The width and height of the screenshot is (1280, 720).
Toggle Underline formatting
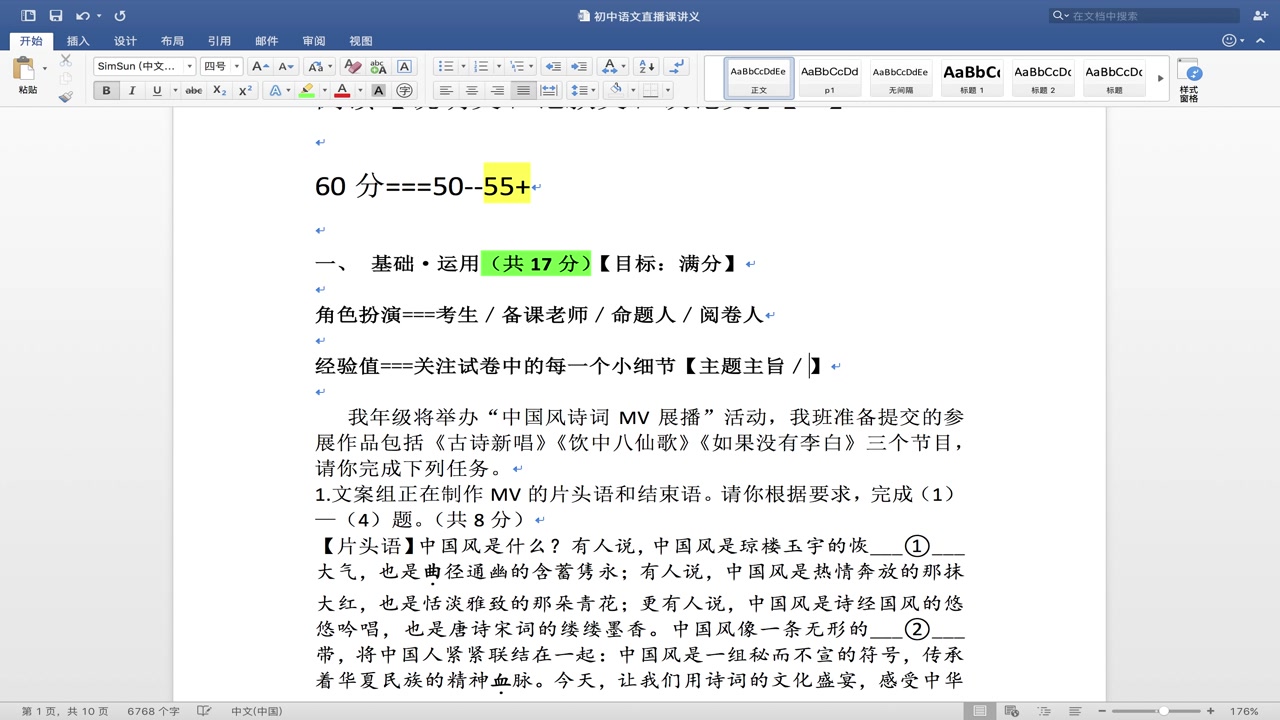[x=157, y=90]
